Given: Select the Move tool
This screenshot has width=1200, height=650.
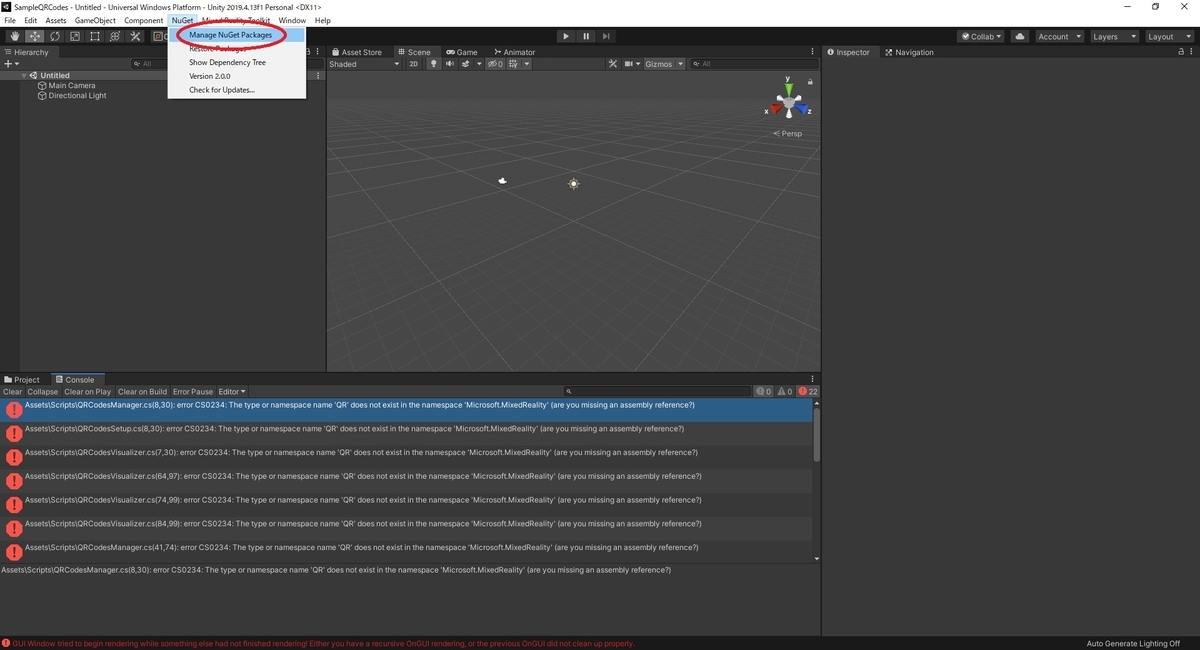Looking at the screenshot, I should (34, 36).
